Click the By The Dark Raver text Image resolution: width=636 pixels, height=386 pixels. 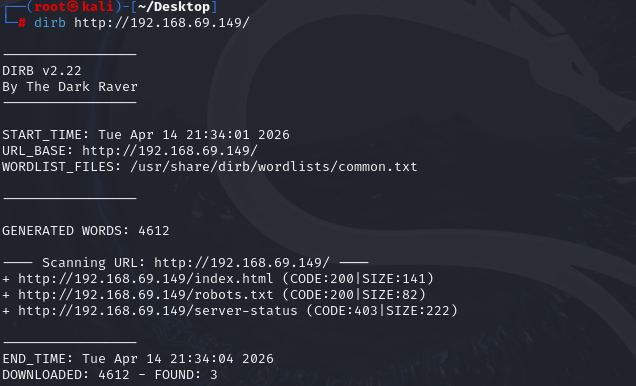[70, 87]
